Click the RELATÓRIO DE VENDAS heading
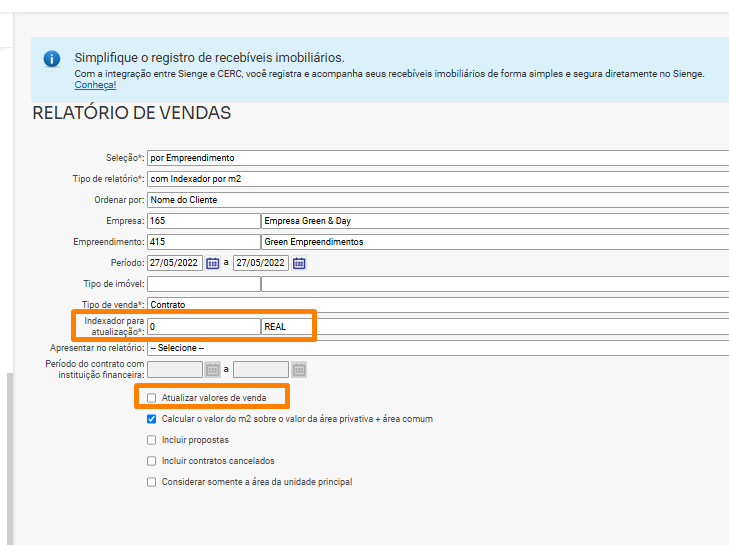This screenshot has height=545, width=729. pos(132,113)
